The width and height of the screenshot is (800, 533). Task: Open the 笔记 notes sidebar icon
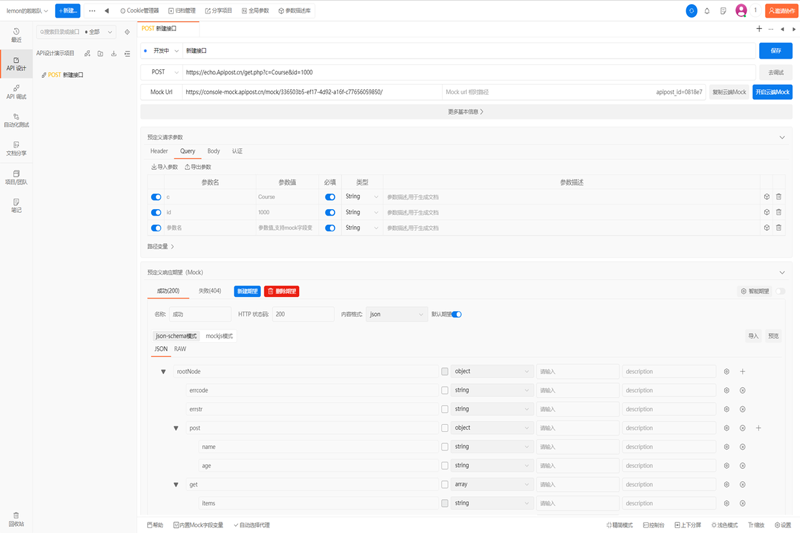tap(16, 205)
